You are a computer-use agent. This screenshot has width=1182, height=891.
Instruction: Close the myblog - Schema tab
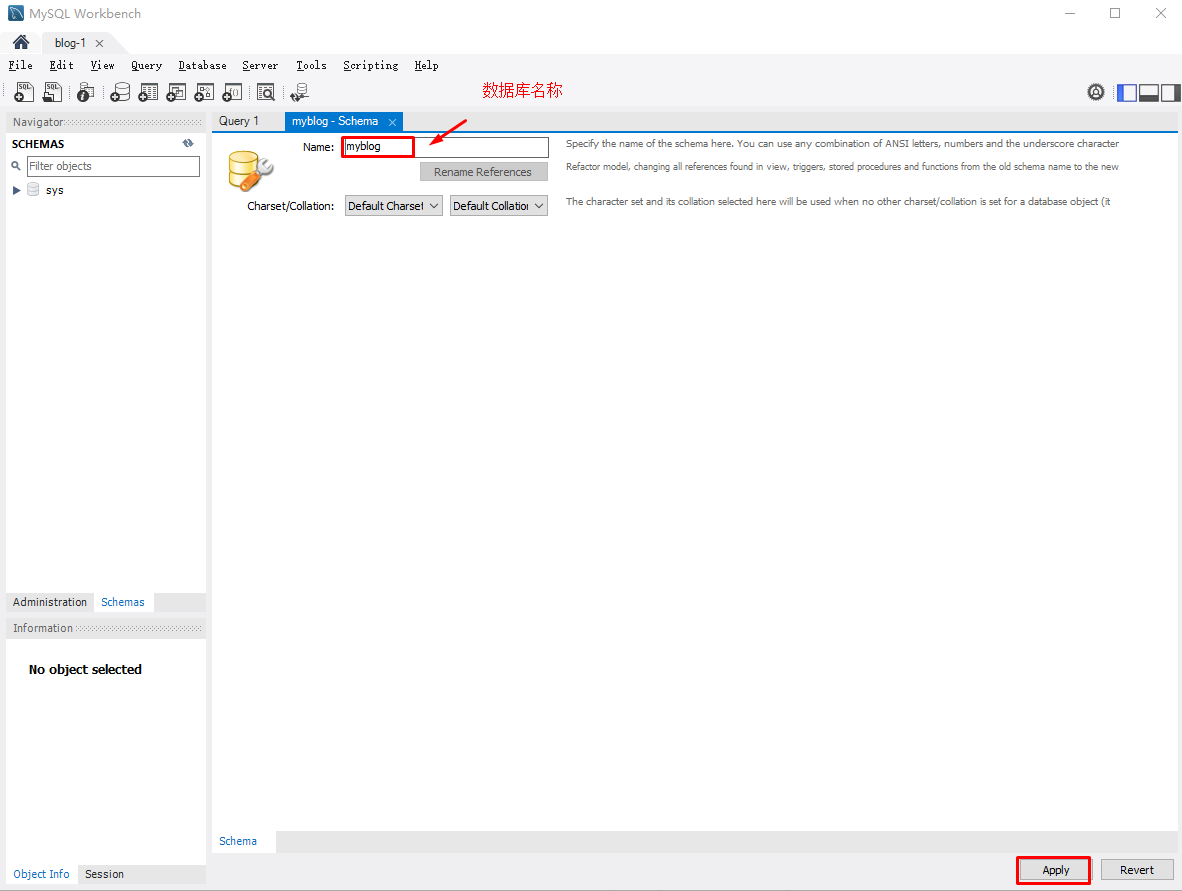pyautogui.click(x=392, y=122)
